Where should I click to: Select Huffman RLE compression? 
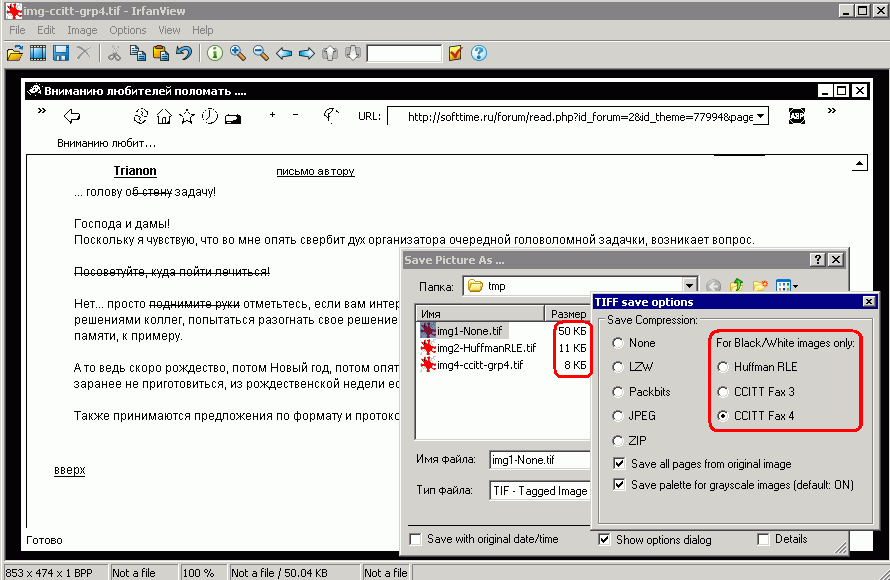(x=723, y=367)
